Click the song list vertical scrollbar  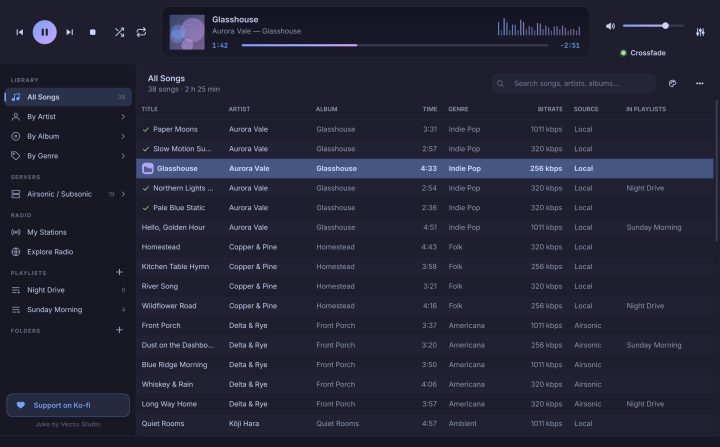point(717,170)
